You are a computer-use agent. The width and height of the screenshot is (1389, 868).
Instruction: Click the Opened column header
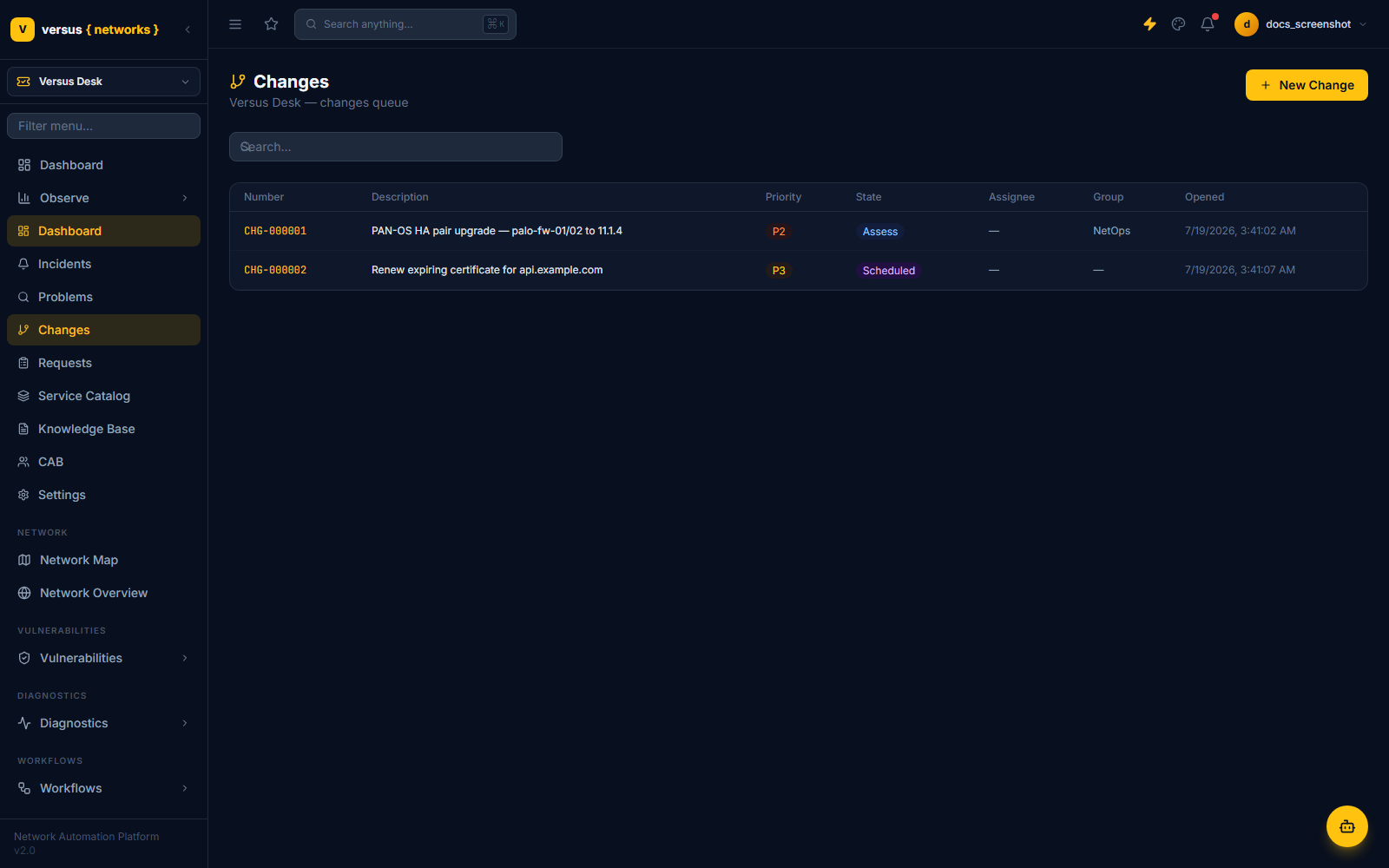pyautogui.click(x=1204, y=197)
